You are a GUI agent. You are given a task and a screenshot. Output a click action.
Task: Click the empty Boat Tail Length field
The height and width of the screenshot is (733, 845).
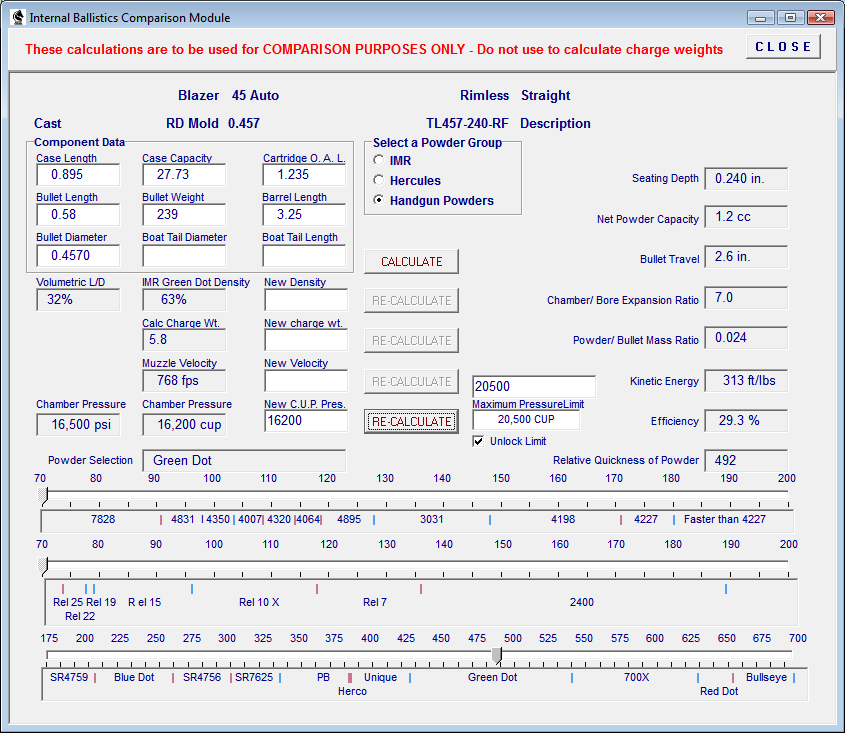(x=304, y=255)
